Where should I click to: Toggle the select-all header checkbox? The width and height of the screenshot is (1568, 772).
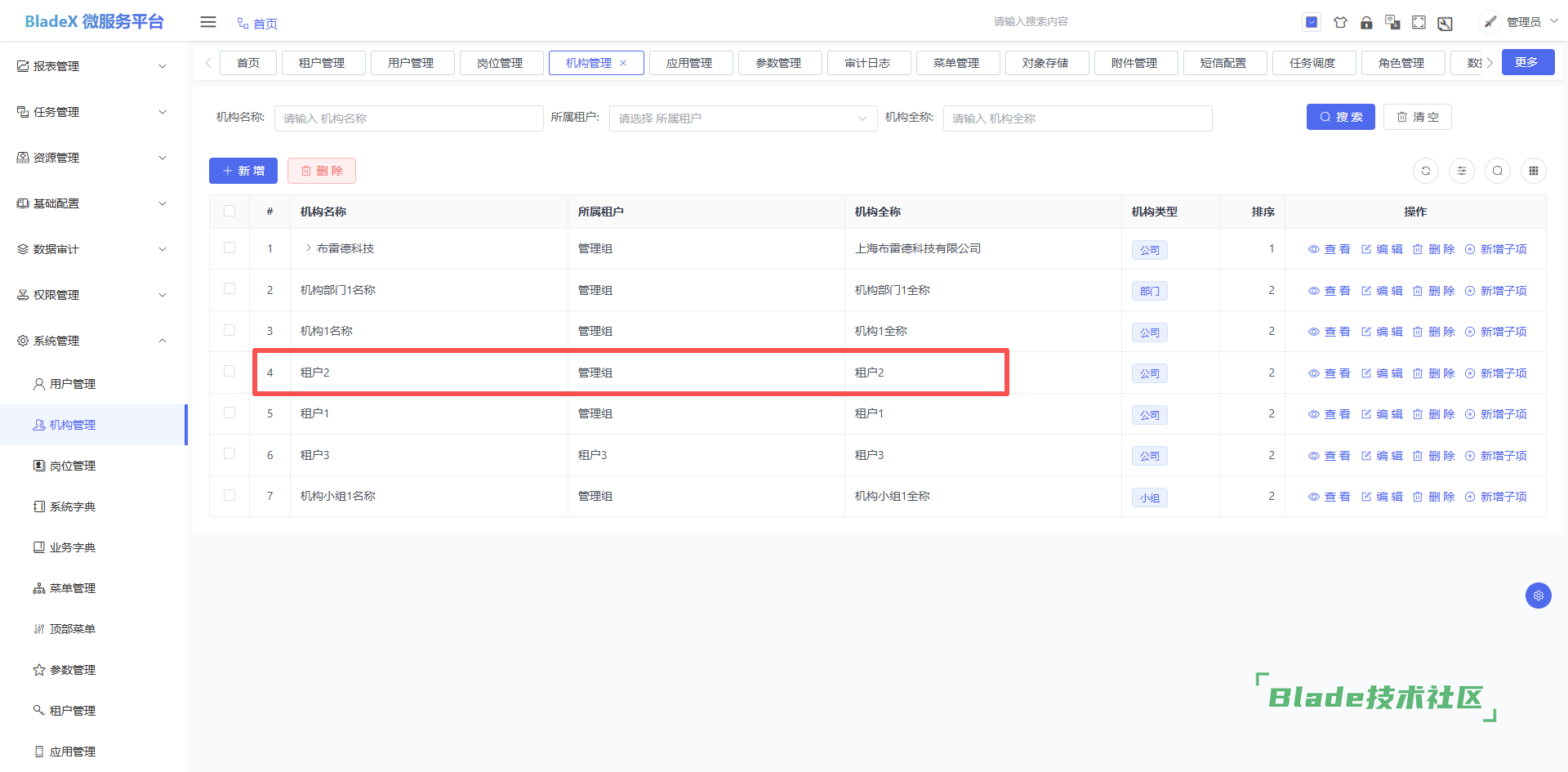[229, 211]
